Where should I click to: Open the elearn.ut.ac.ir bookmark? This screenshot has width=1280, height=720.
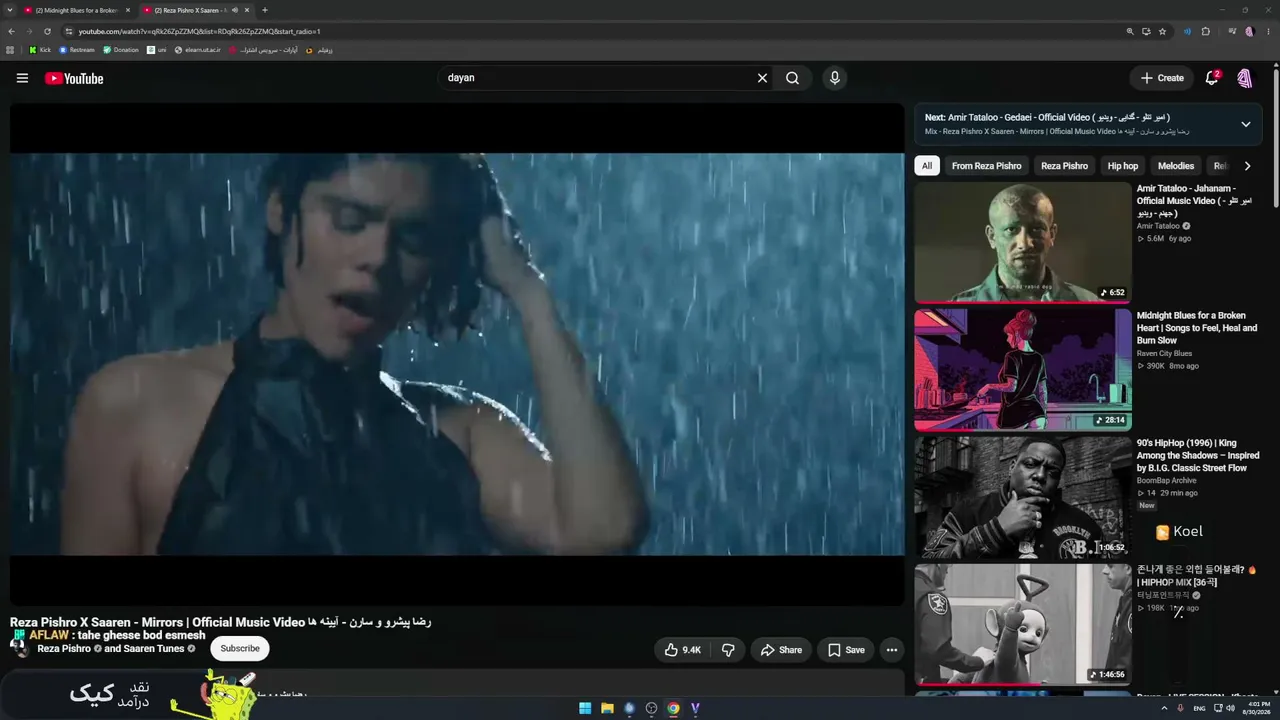(x=198, y=50)
